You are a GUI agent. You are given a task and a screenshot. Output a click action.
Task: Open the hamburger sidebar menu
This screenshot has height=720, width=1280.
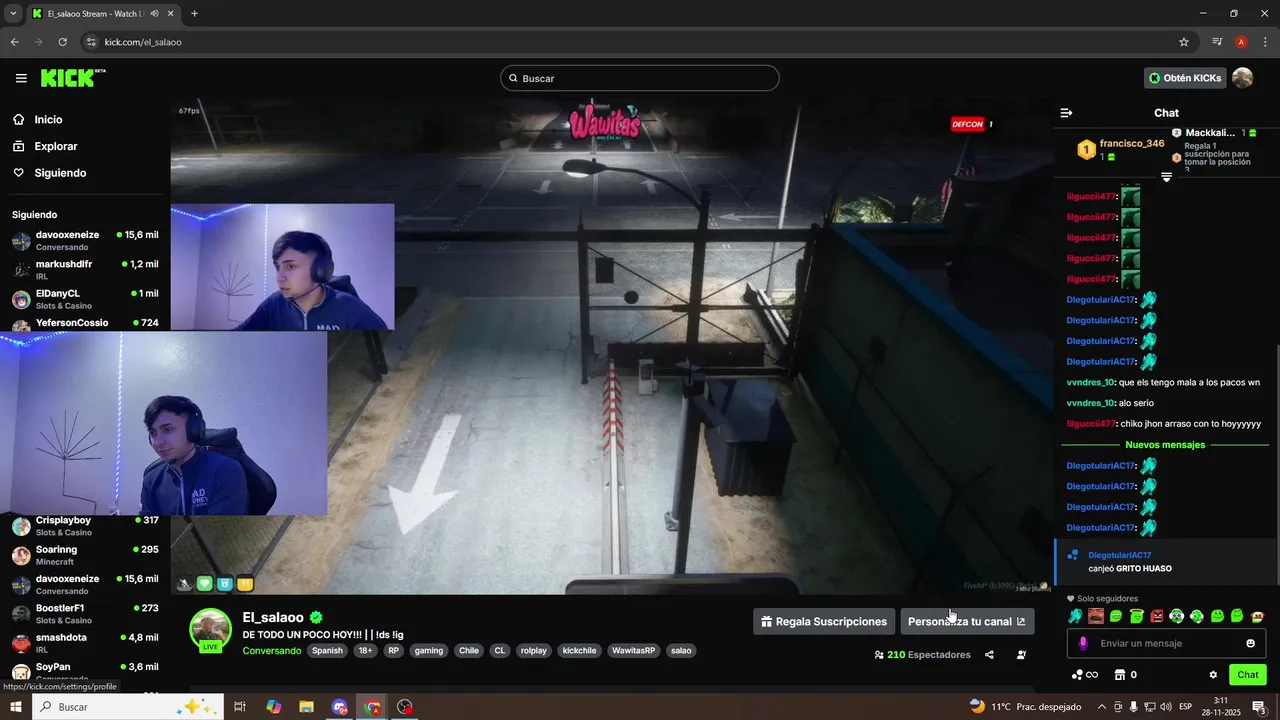(x=21, y=78)
